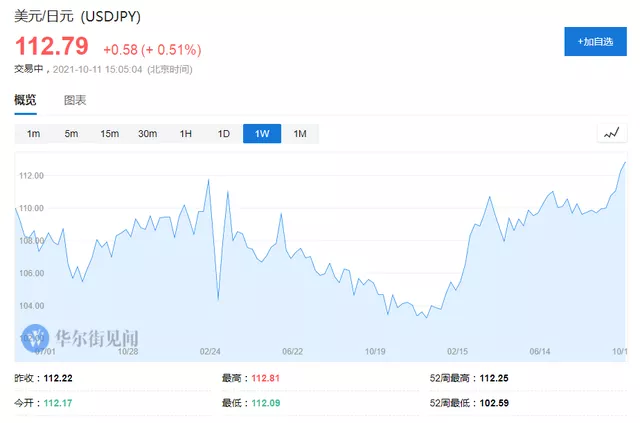Click the 02/15 date axis label
Screen dimensions: 640x423
pos(458,351)
